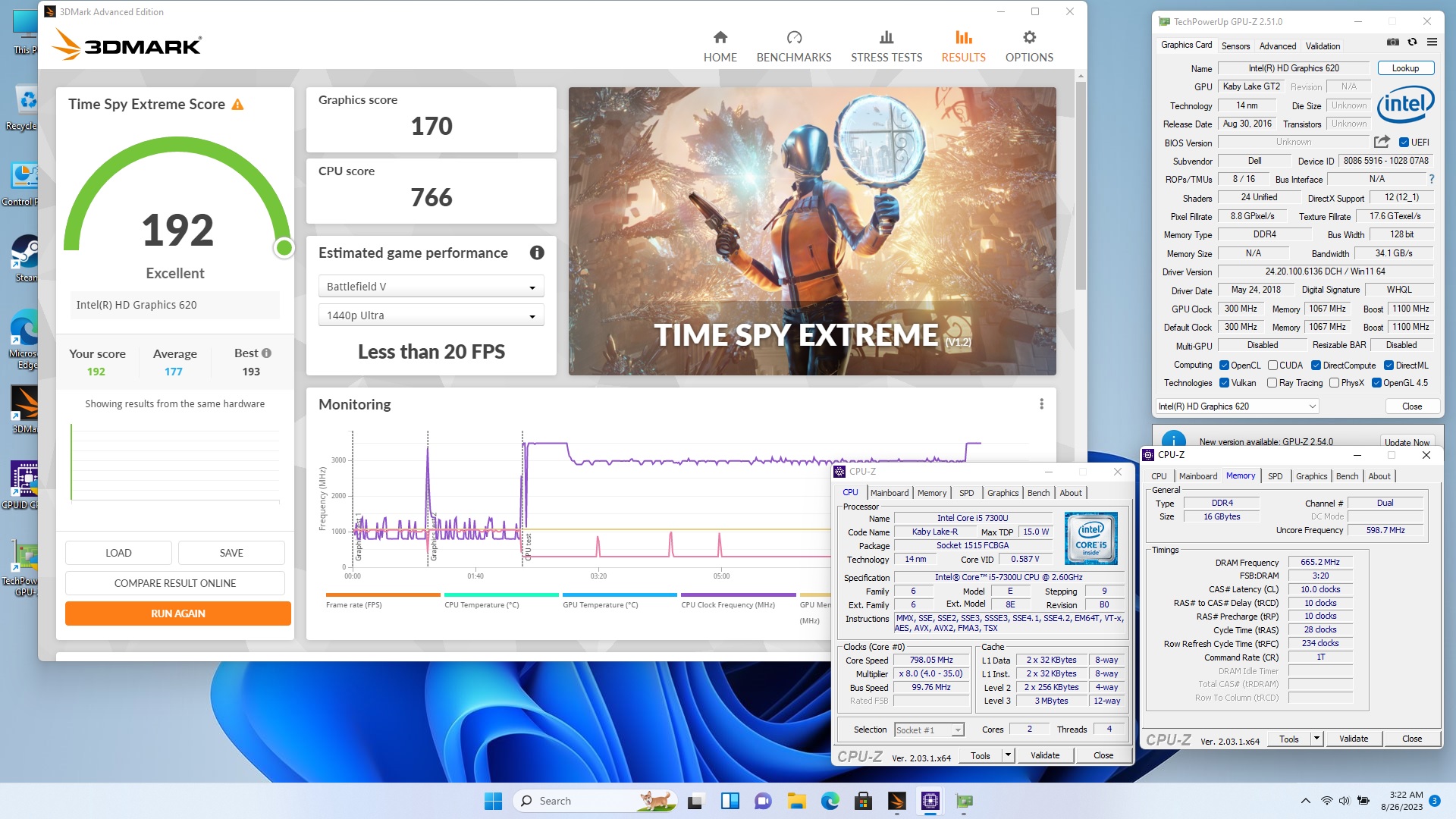Viewport: 1456px width, 819px height.
Task: Click the Intel logo in GPU-Z
Action: [1405, 104]
